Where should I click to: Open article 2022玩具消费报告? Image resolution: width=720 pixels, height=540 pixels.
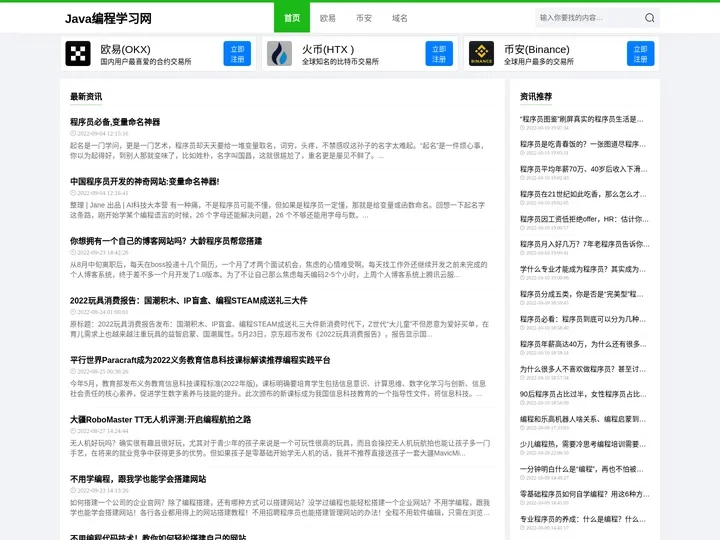[x=189, y=300]
